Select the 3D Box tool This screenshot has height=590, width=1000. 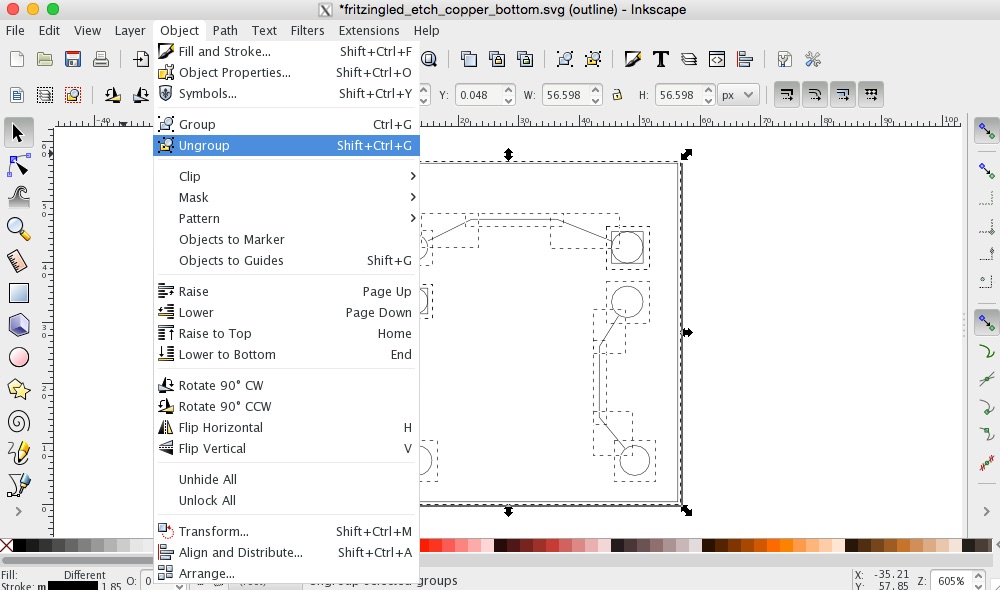point(18,325)
